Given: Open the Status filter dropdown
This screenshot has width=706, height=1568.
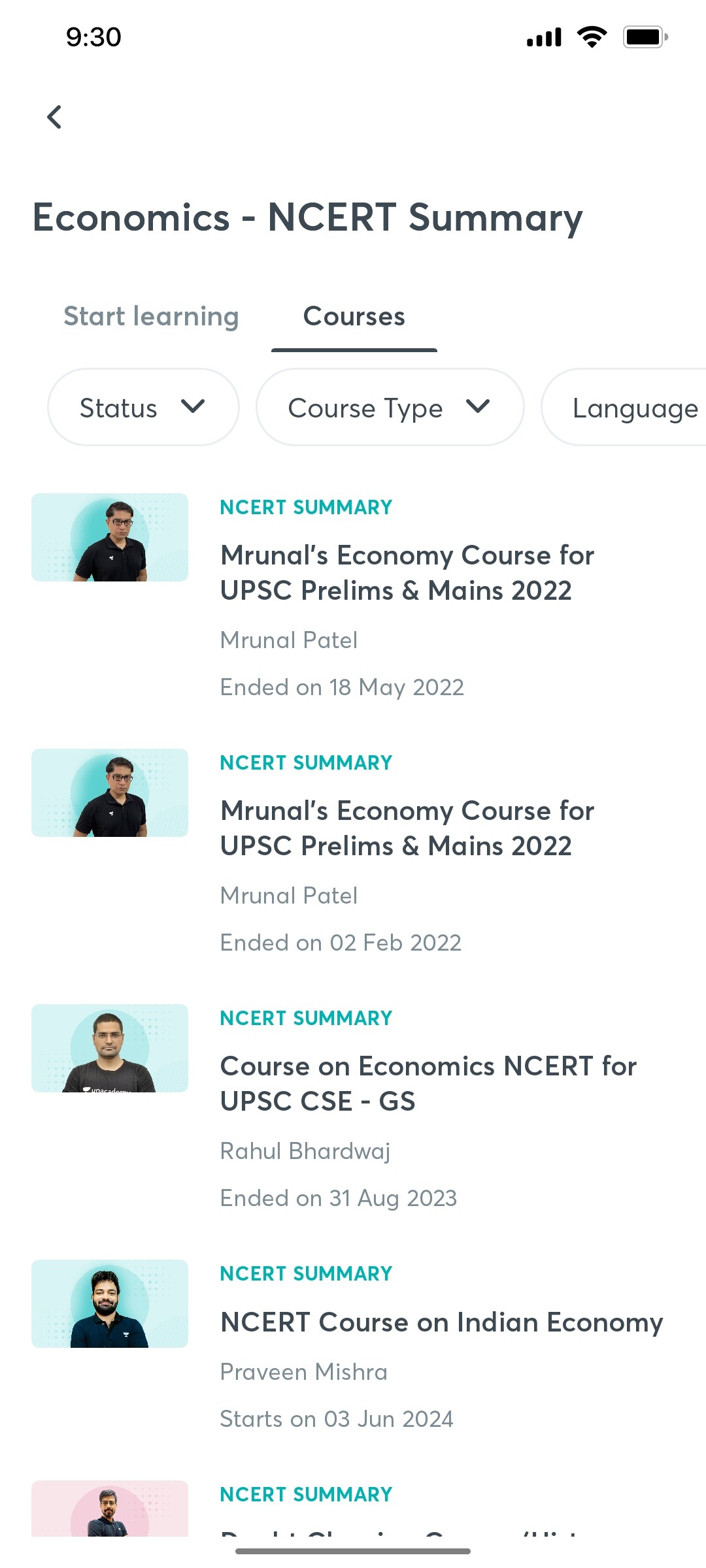Looking at the screenshot, I should (x=143, y=406).
